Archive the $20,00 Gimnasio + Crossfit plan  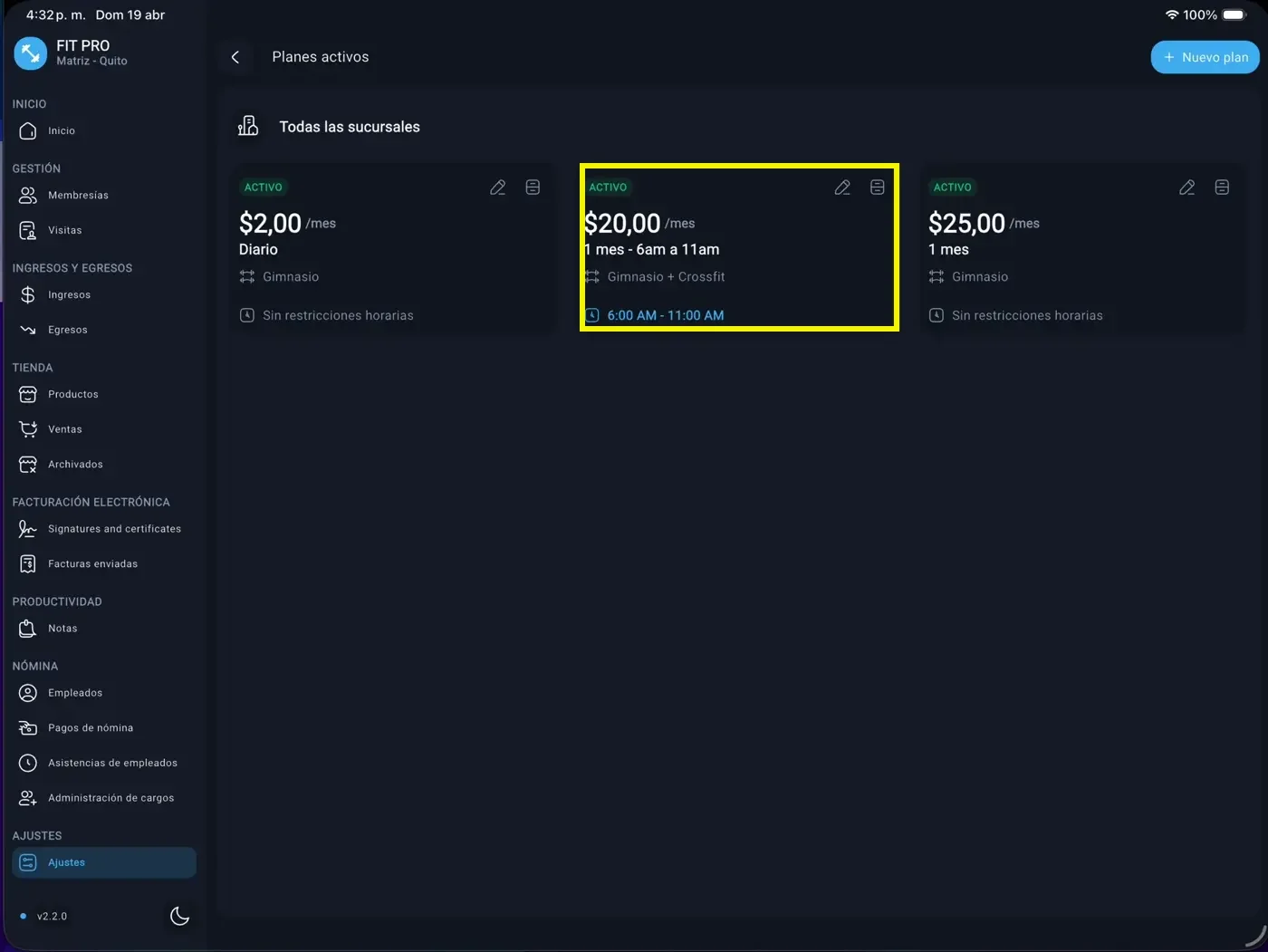click(x=877, y=188)
